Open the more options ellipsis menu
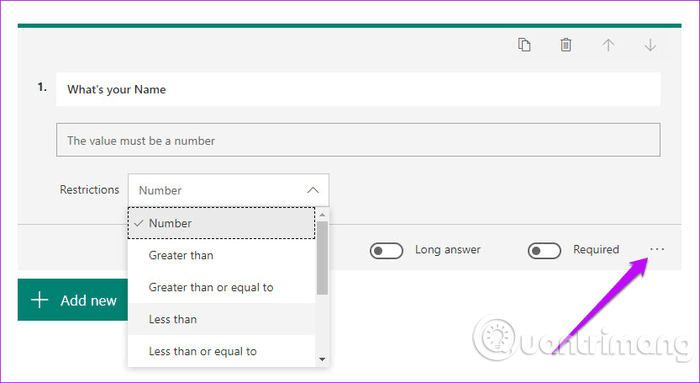The image size is (700, 383). 657,249
